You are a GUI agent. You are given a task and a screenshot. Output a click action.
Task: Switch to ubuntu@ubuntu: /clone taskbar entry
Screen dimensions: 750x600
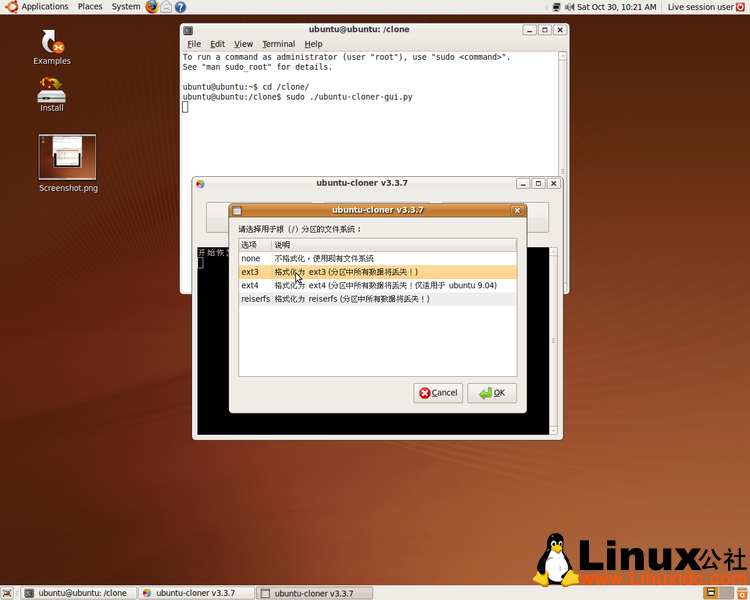79,593
